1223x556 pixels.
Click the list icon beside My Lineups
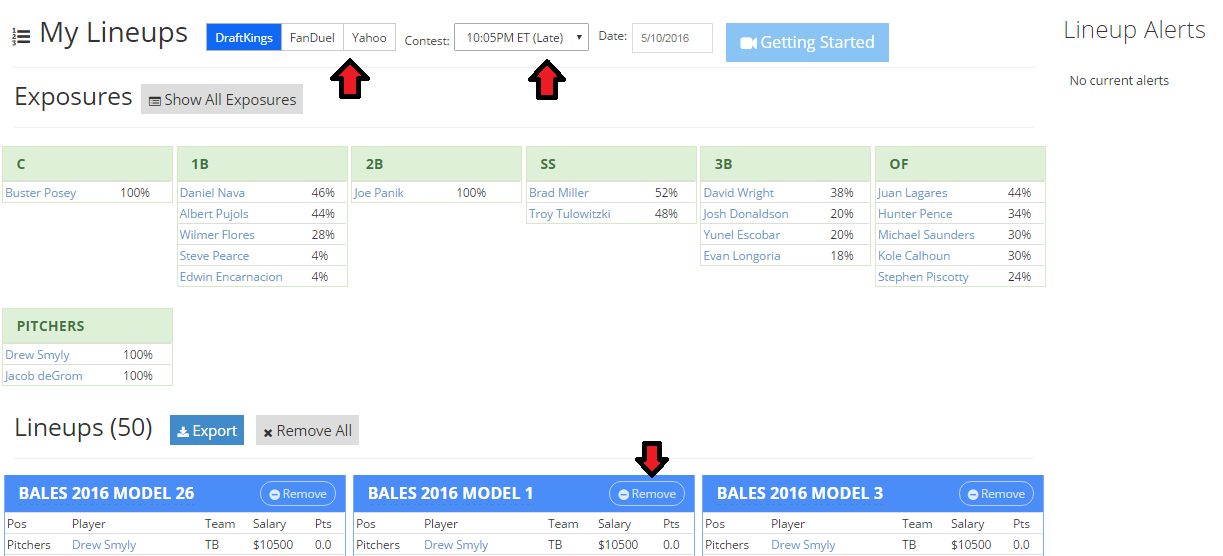[21, 37]
